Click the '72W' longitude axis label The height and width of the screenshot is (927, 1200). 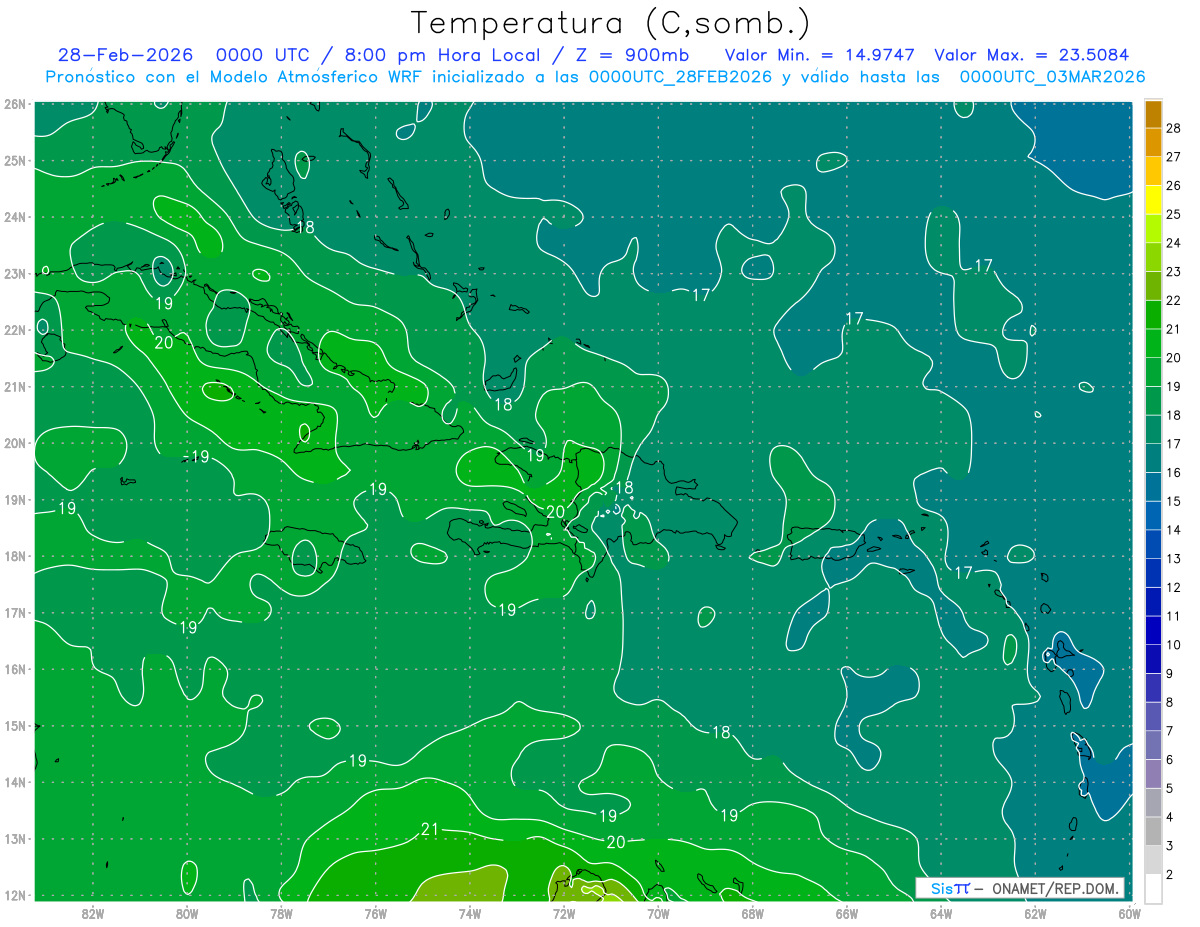coord(564,913)
